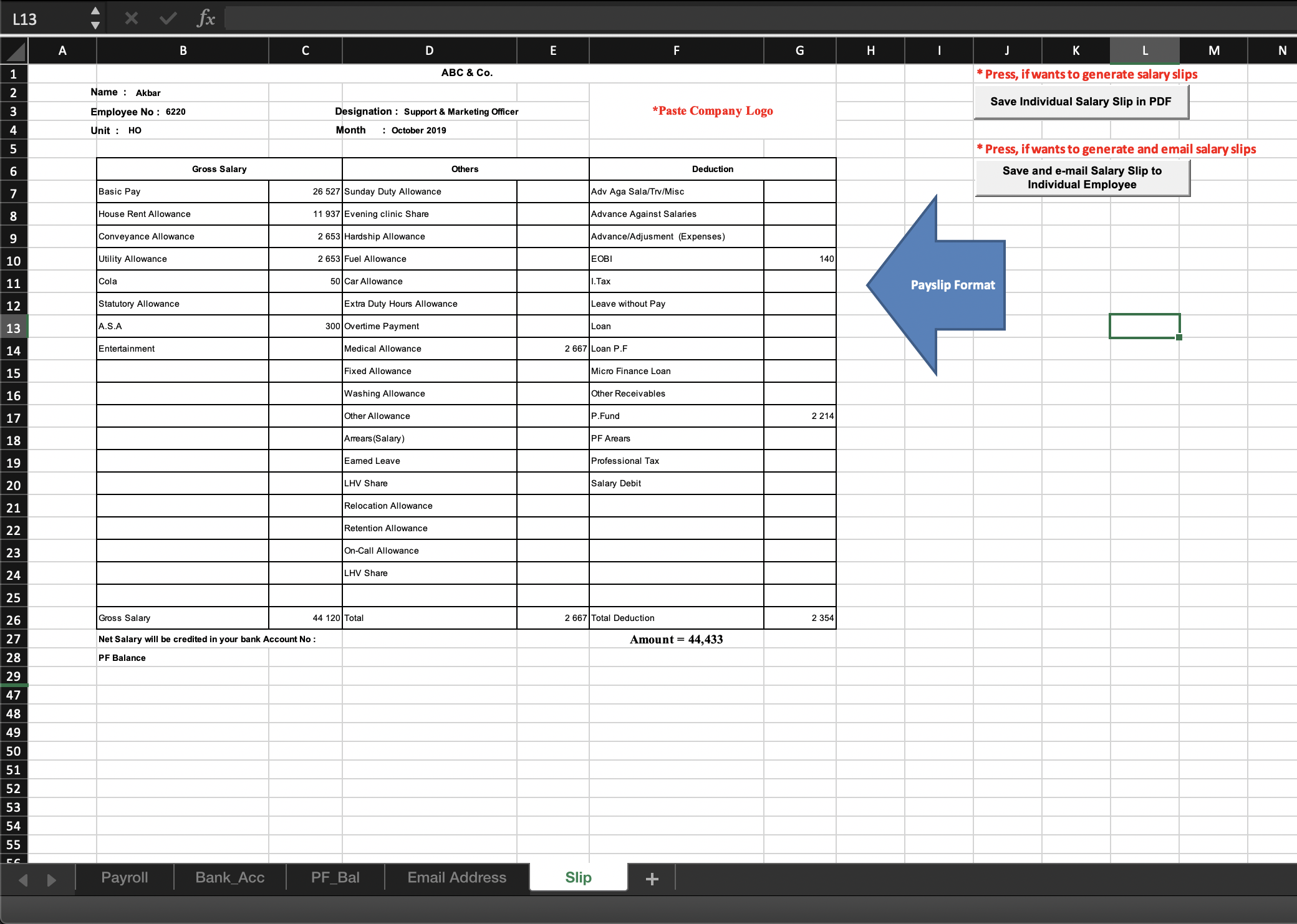Click the Micro Finance Loan cell

click(x=677, y=371)
